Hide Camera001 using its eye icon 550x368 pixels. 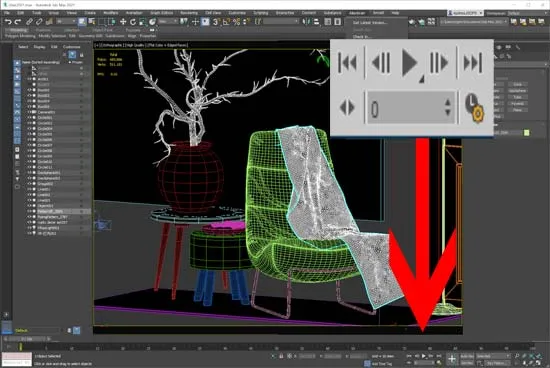(x=29, y=112)
